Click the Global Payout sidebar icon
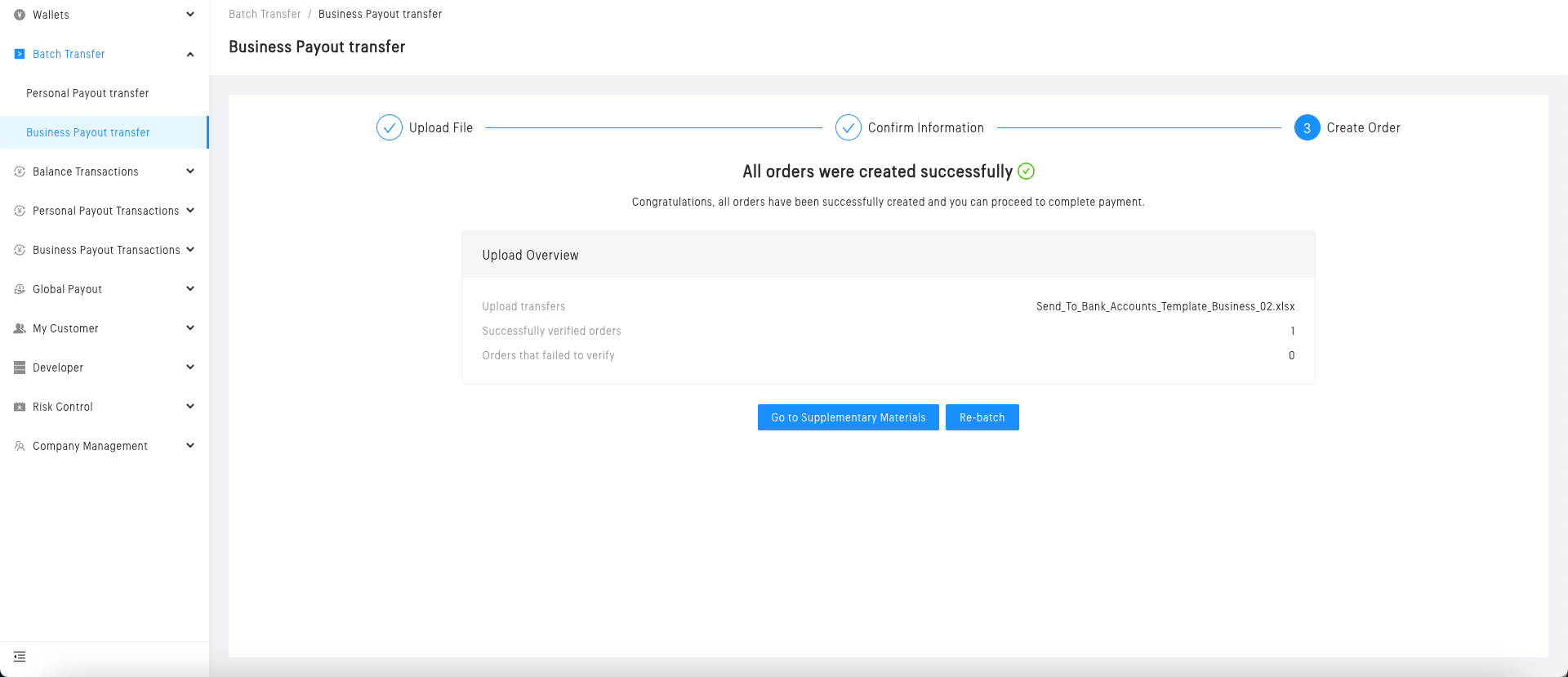 (x=20, y=289)
